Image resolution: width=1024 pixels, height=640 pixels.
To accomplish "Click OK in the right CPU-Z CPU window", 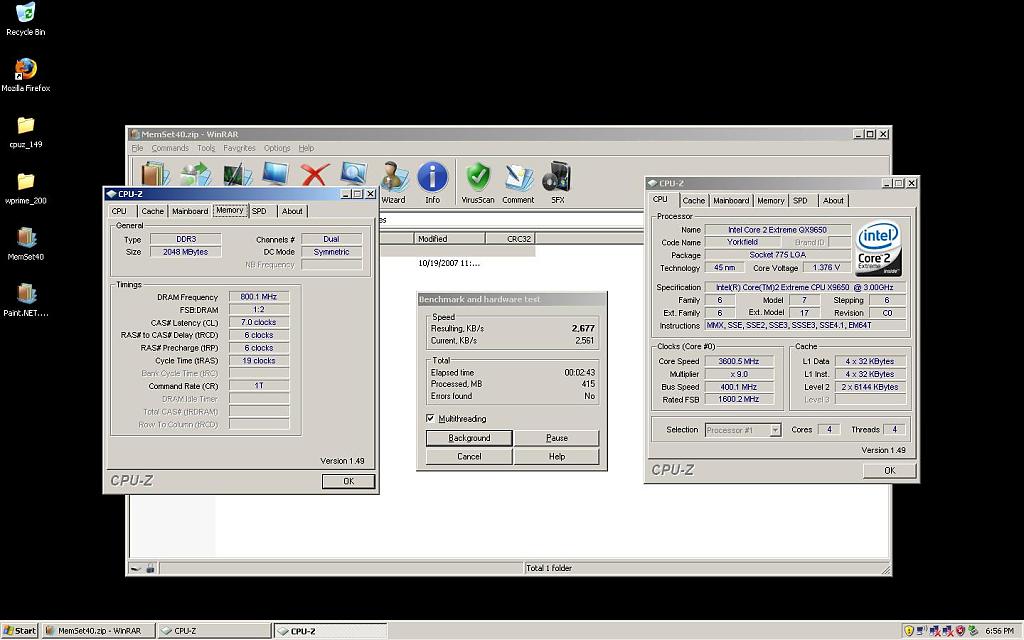I will click(889, 470).
